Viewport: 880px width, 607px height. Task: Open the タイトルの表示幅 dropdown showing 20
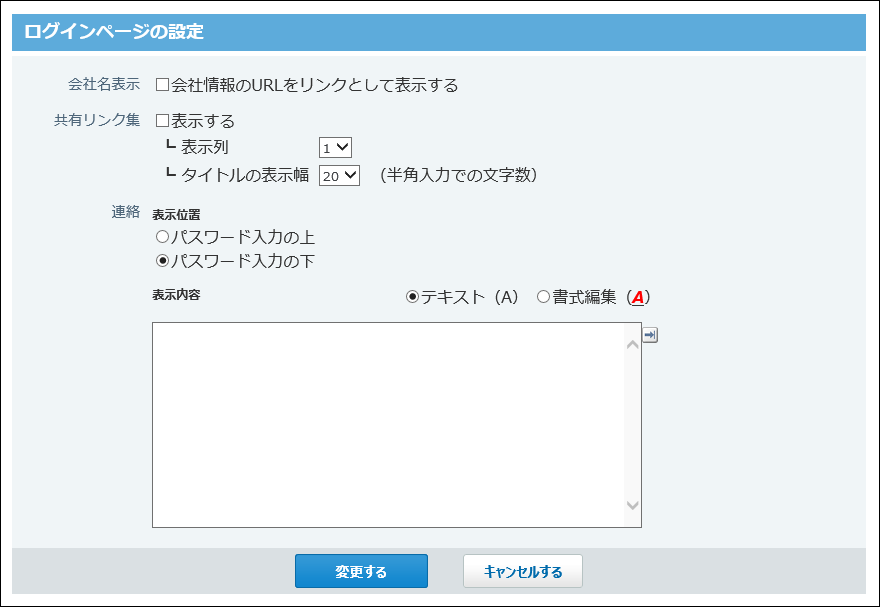click(339, 176)
